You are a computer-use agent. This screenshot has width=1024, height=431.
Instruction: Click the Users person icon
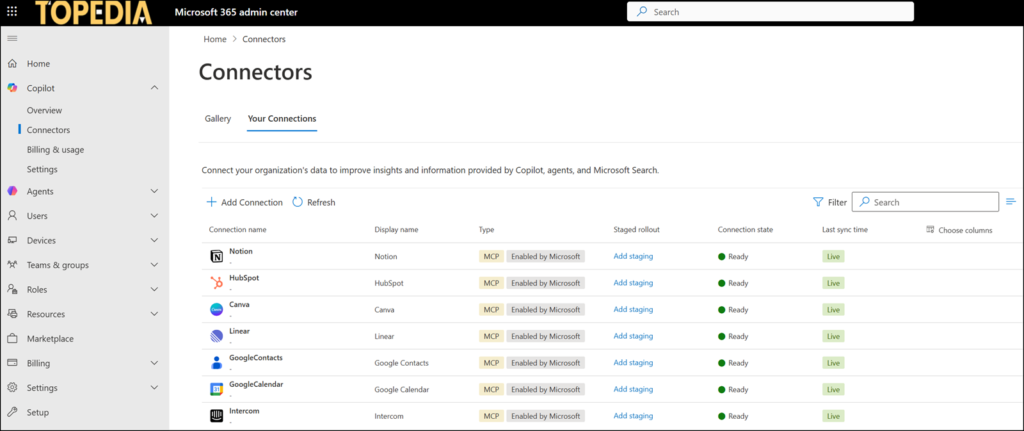pos(12,216)
